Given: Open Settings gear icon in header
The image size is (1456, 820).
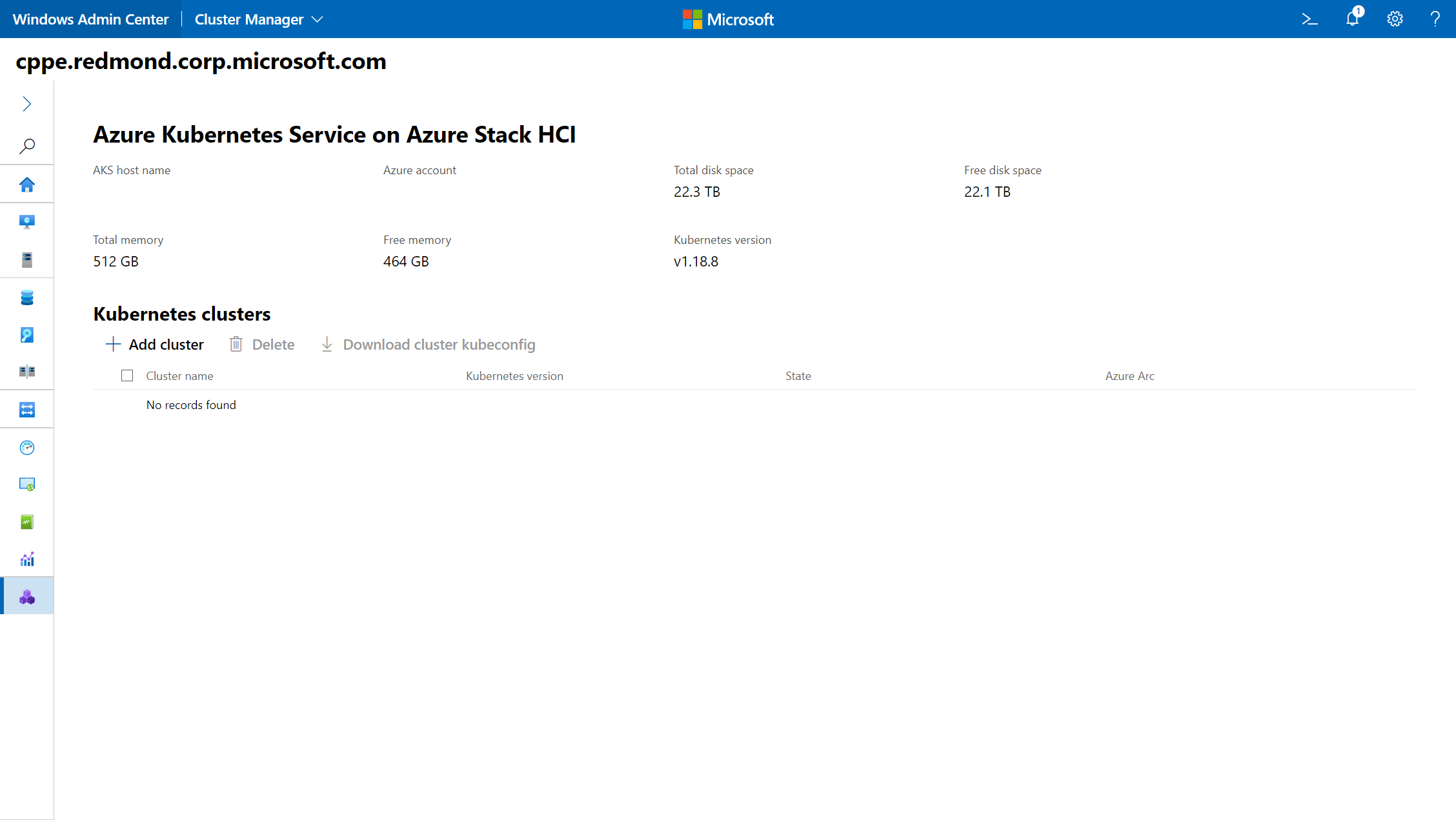Looking at the screenshot, I should (x=1395, y=19).
